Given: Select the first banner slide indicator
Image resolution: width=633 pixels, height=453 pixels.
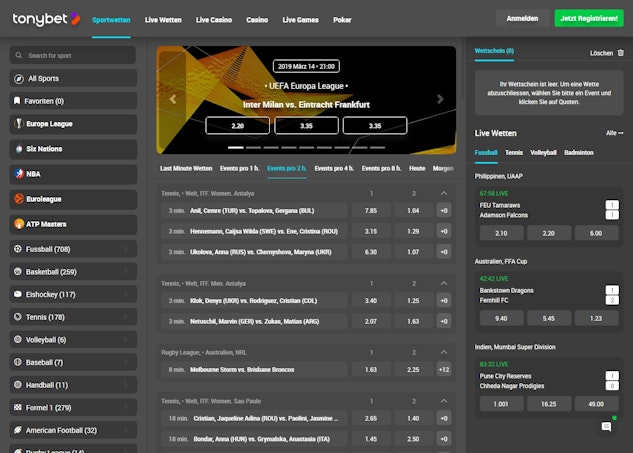Looking at the screenshot, I should [x=236, y=147].
